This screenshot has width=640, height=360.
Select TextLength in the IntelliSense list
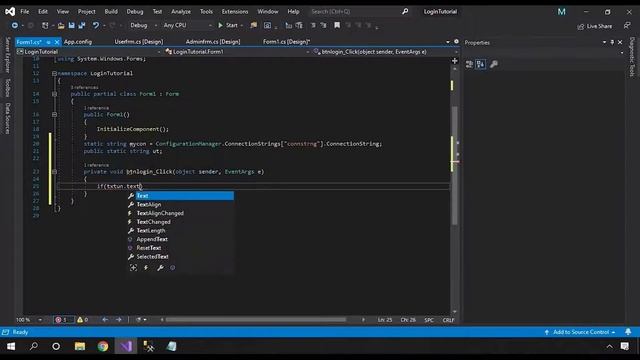coord(180,231)
